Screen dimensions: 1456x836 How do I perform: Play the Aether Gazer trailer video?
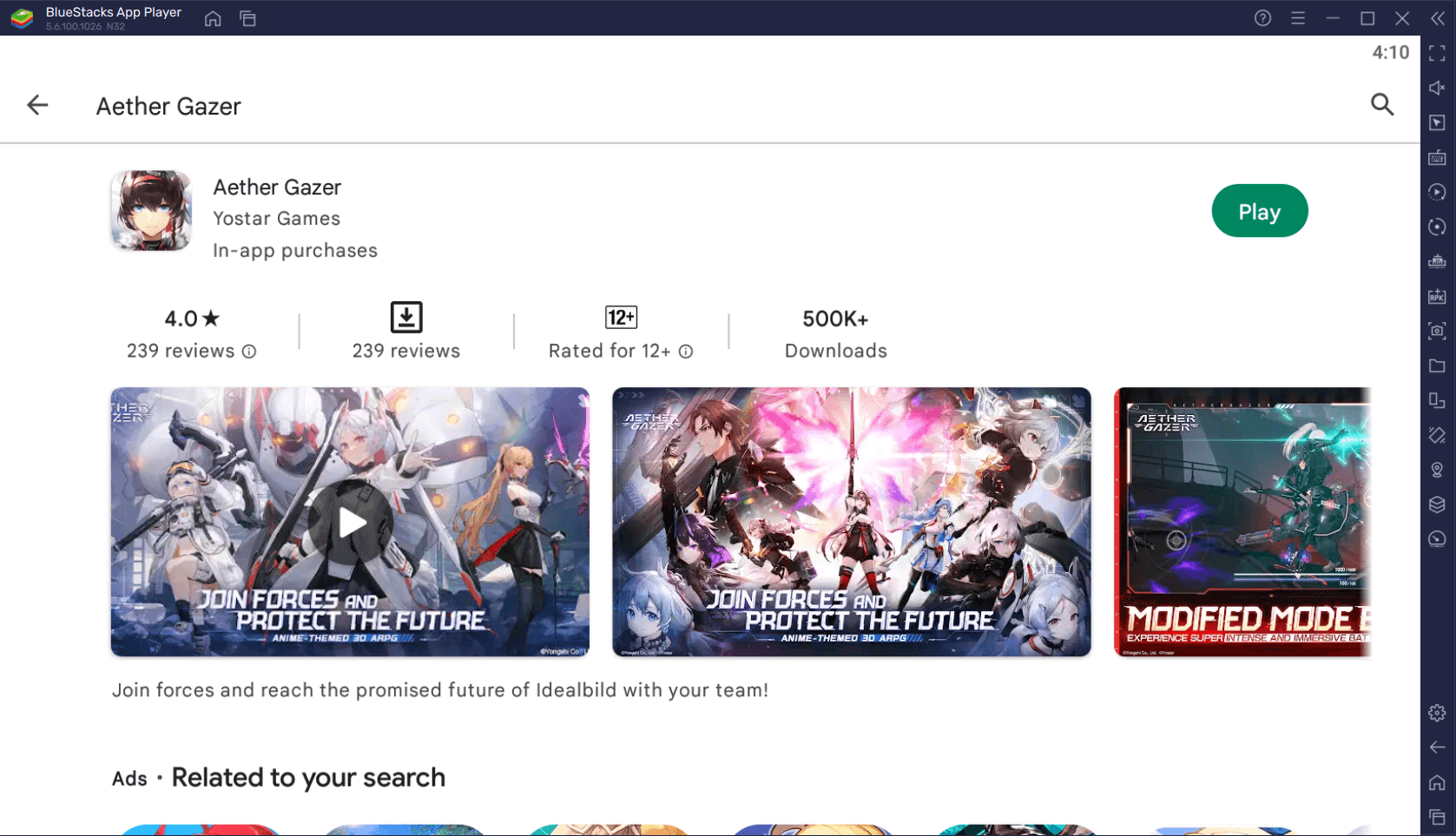click(x=350, y=522)
